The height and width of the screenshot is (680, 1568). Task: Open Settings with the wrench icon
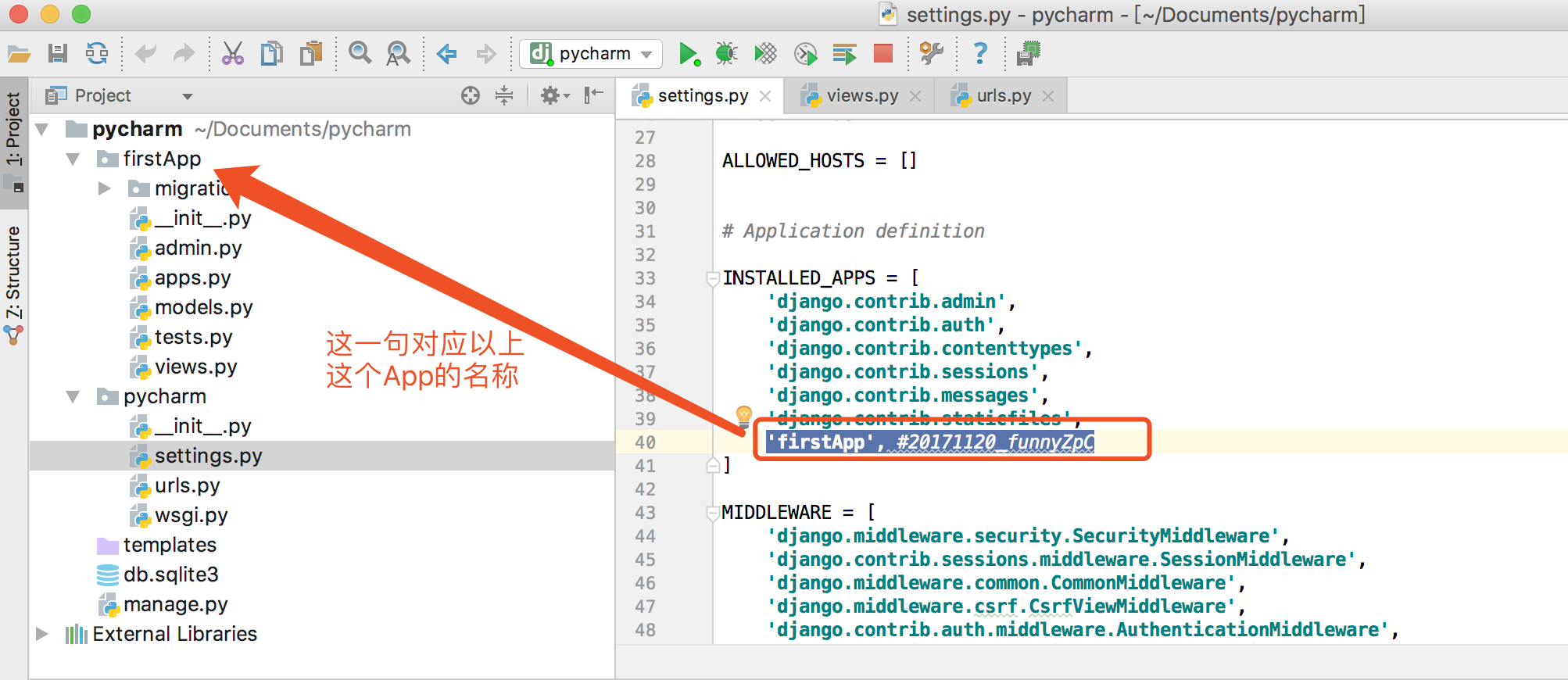tap(931, 54)
